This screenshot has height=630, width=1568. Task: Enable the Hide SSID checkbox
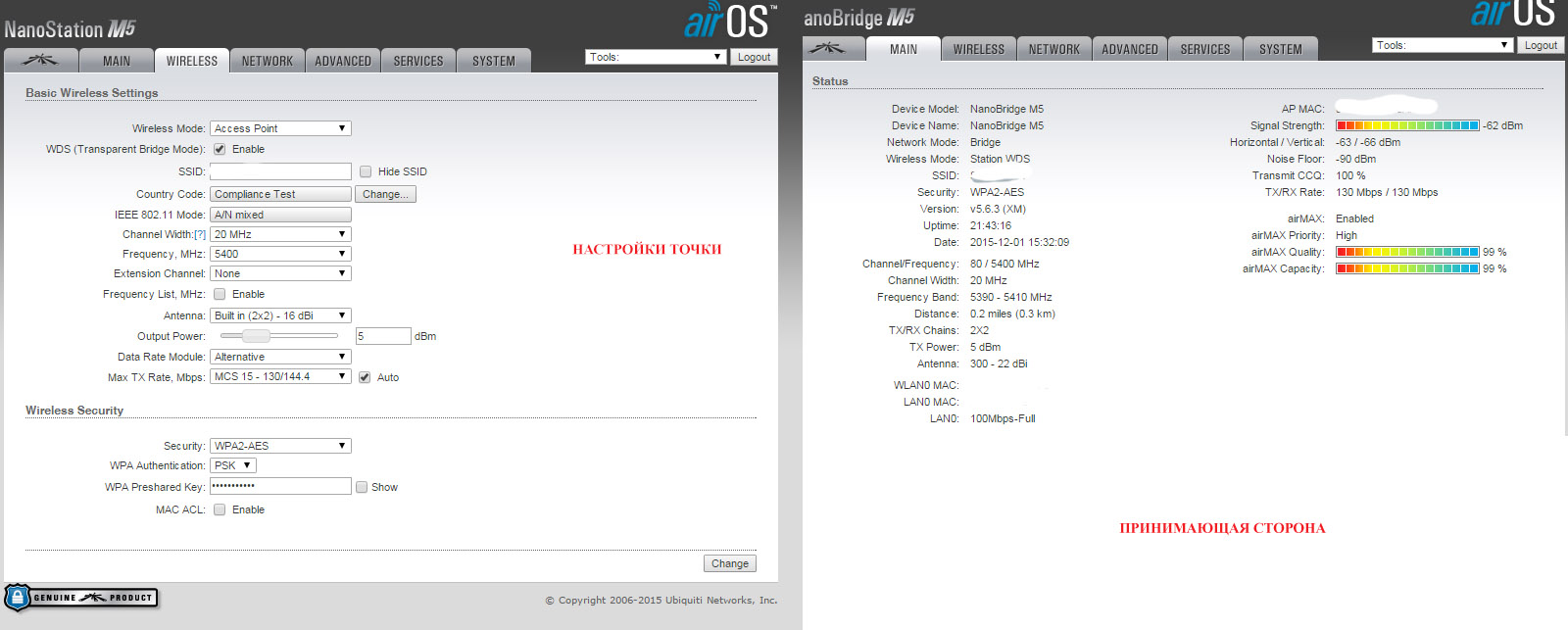pos(366,171)
